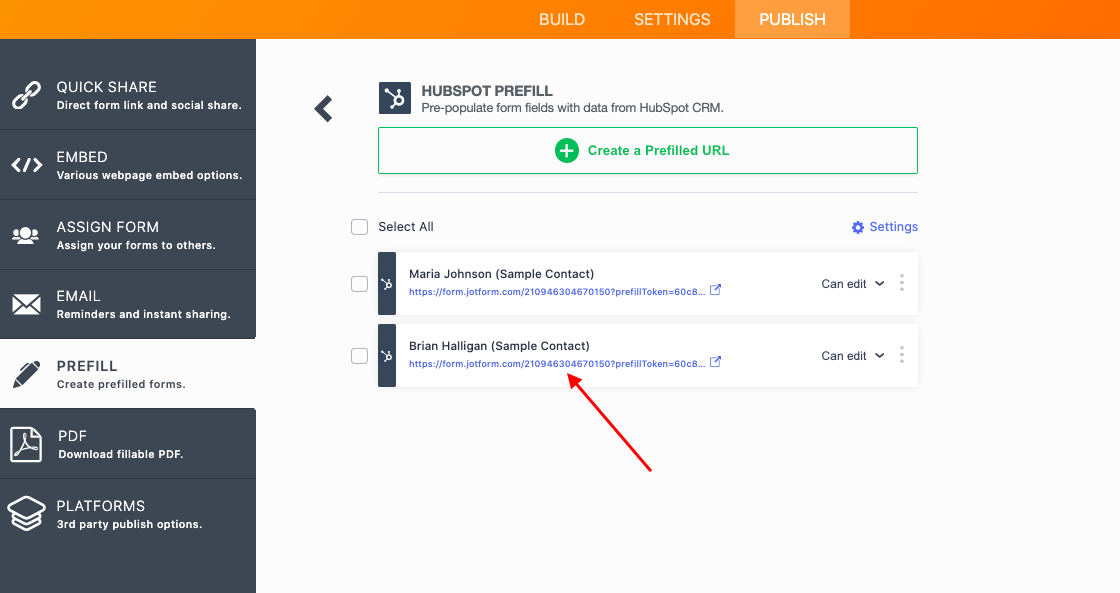1120x593 pixels.
Task: Tick the Select All checkbox
Action: point(360,227)
